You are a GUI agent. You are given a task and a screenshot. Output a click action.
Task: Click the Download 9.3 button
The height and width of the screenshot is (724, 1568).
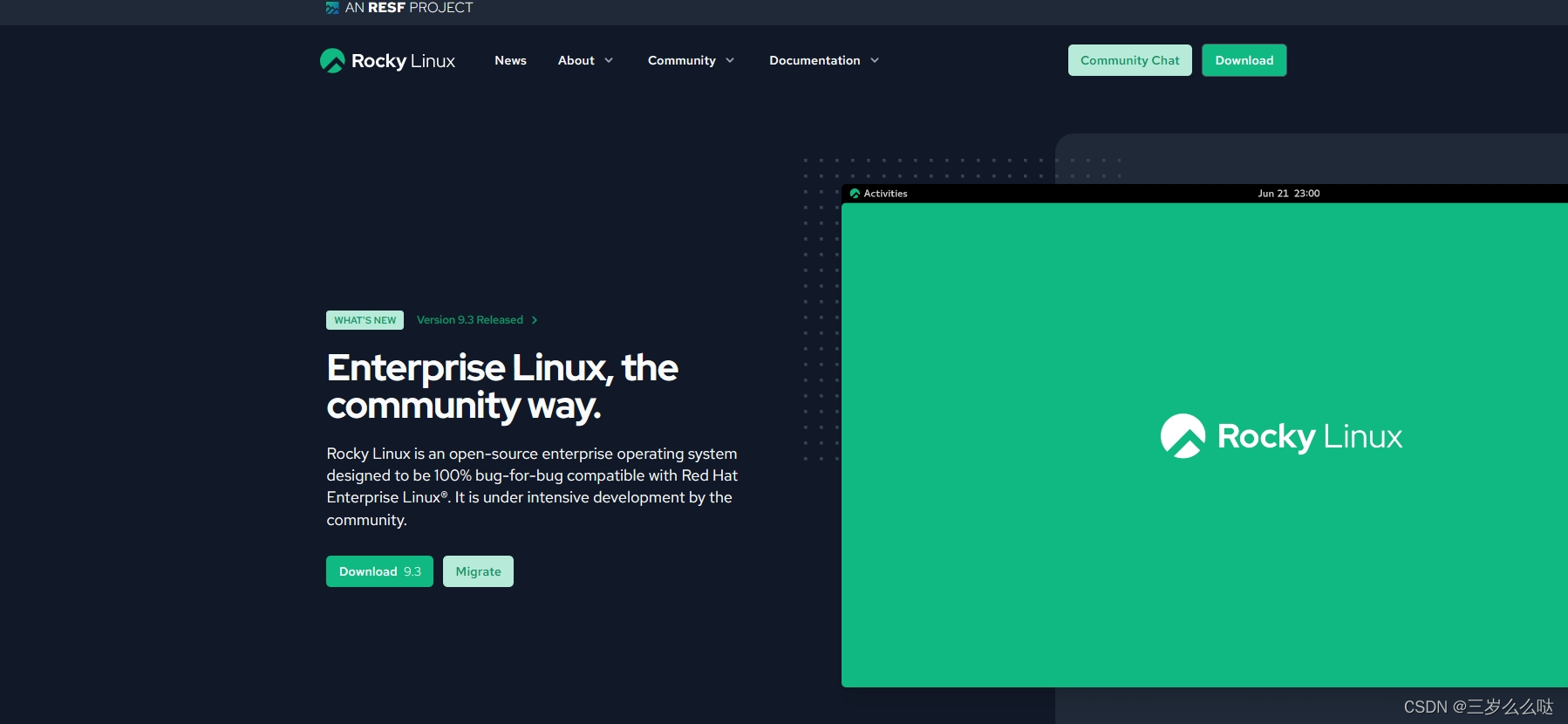[x=379, y=571]
